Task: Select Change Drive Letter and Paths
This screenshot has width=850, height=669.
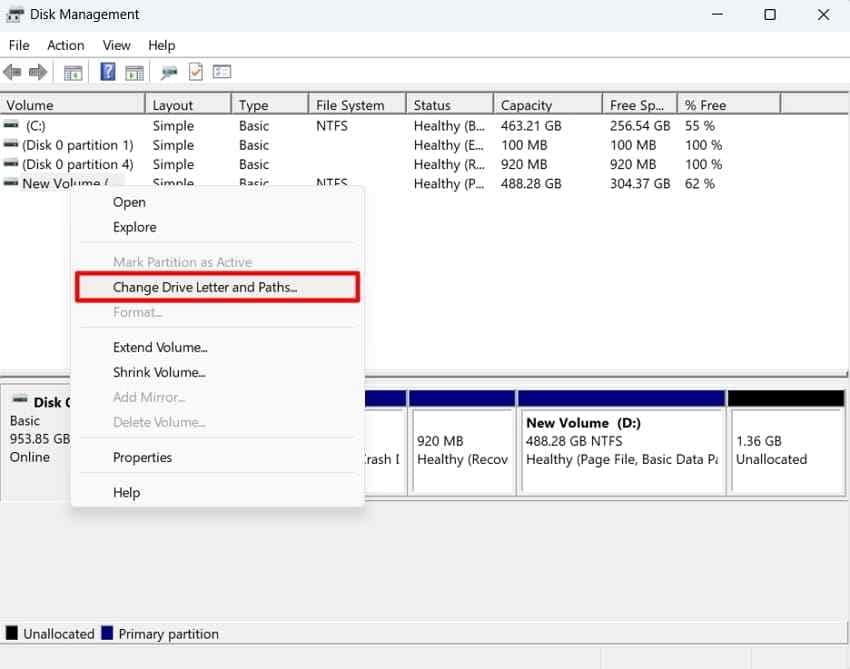Action: click(217, 287)
